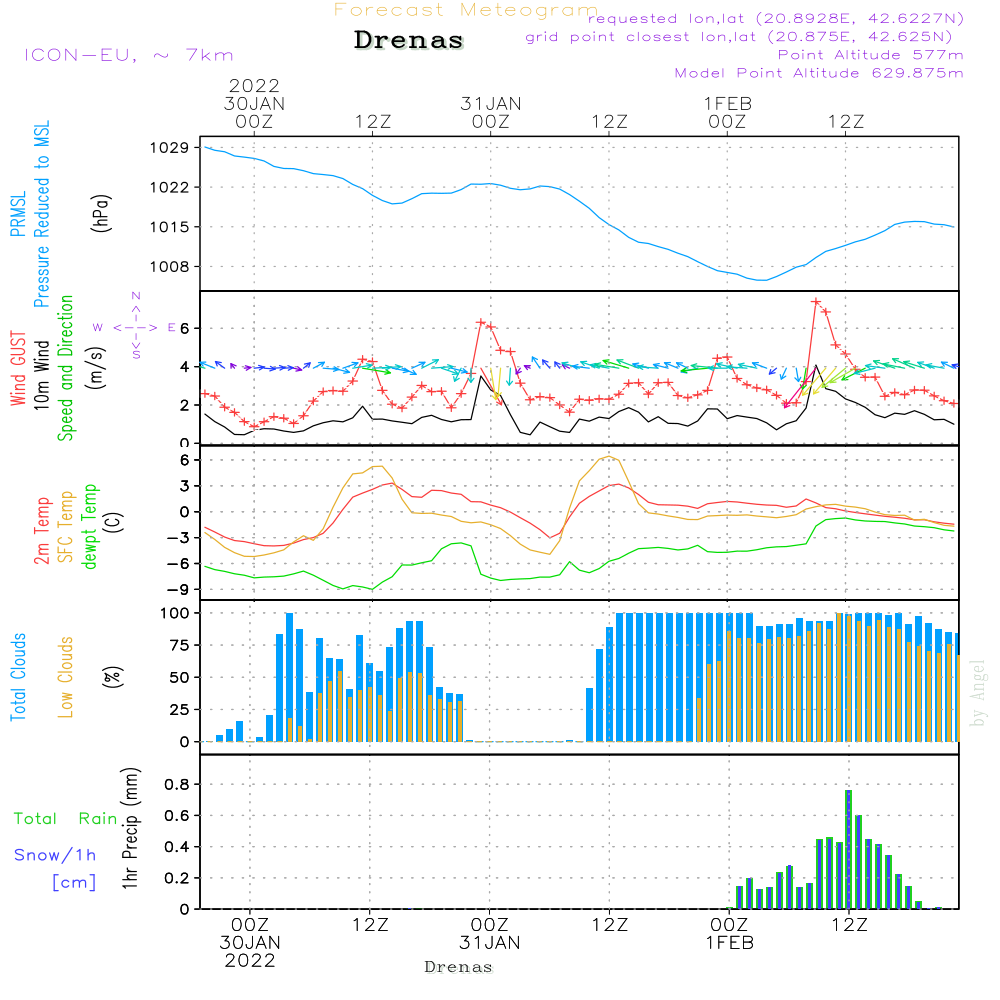Screen dimensions: 1000x1000
Task: Click the bold Drenas title at top
Action: pyautogui.click(x=409, y=41)
